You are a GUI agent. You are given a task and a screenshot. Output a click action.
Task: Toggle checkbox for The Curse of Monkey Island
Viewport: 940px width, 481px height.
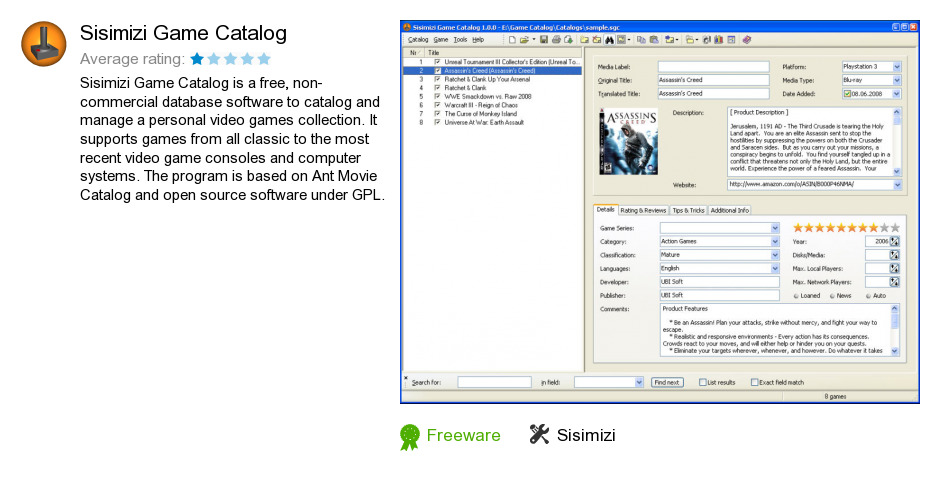(438, 113)
